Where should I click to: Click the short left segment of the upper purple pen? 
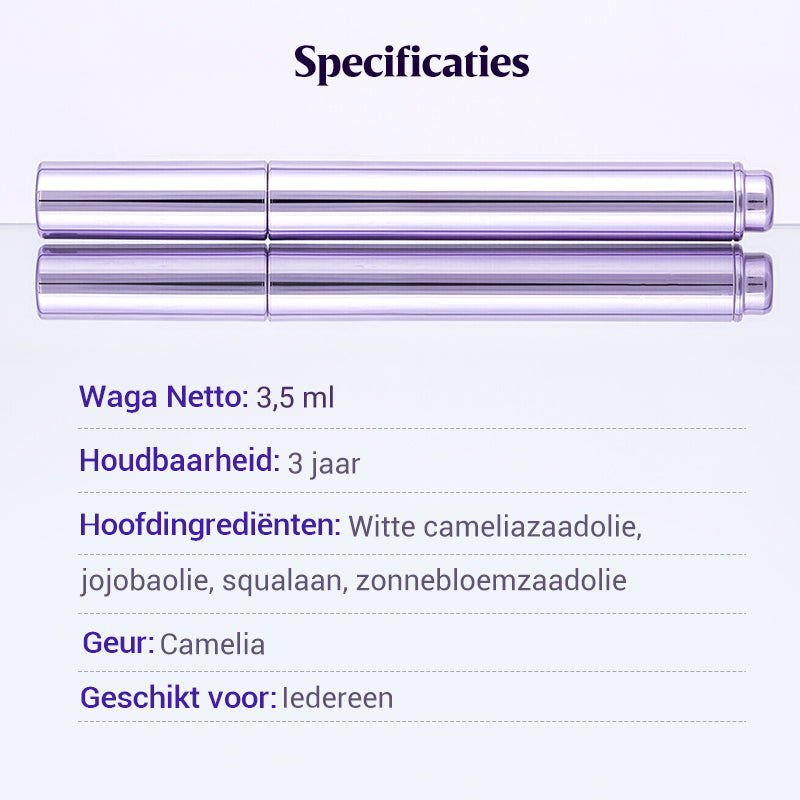152,200
